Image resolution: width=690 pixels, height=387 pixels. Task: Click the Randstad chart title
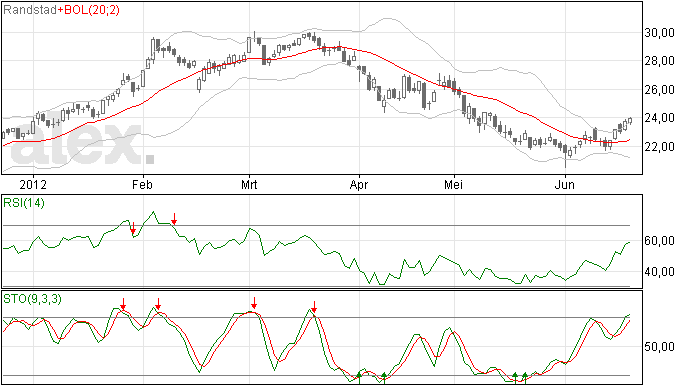[x=30, y=10]
